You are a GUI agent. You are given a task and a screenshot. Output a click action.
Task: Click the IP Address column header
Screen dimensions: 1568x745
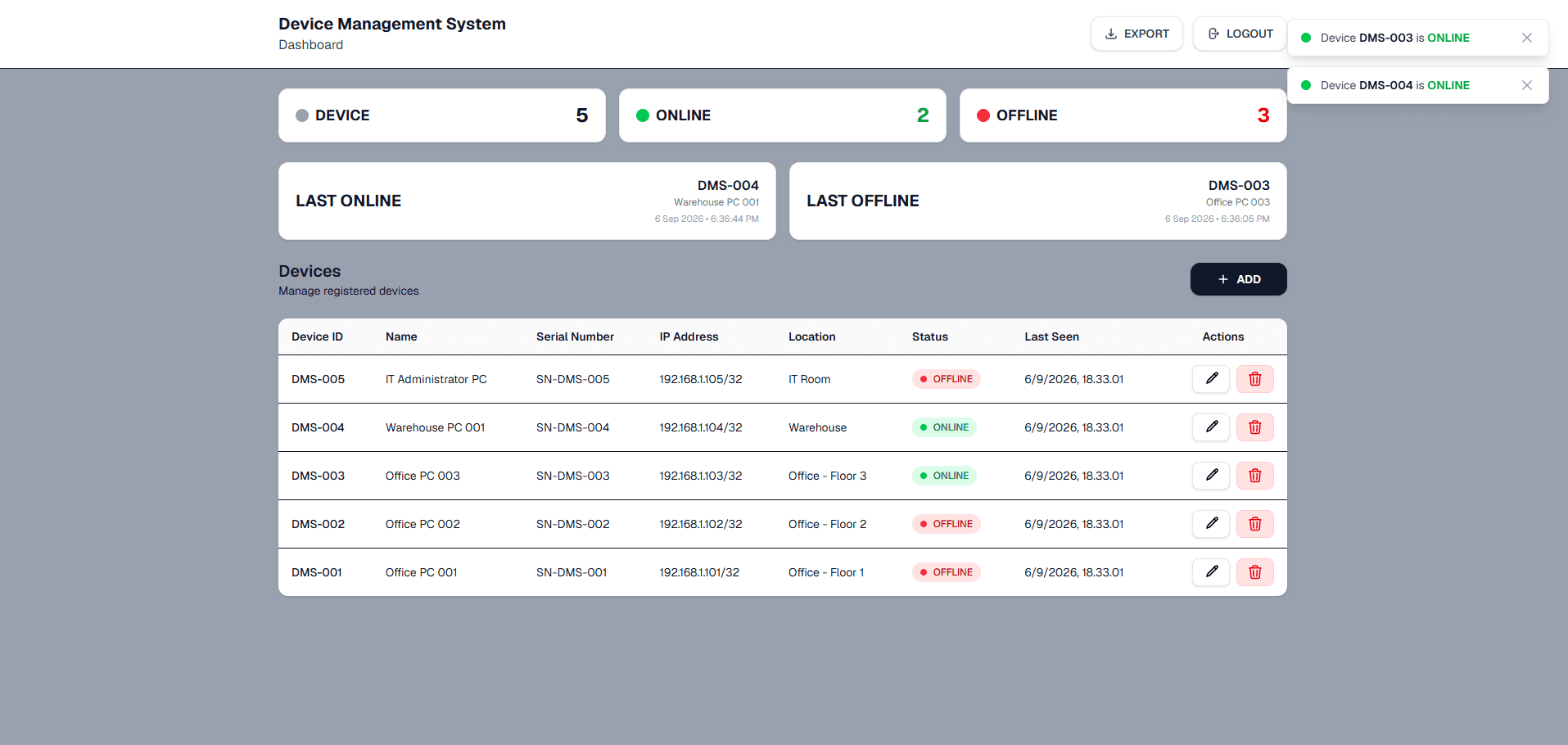(689, 336)
